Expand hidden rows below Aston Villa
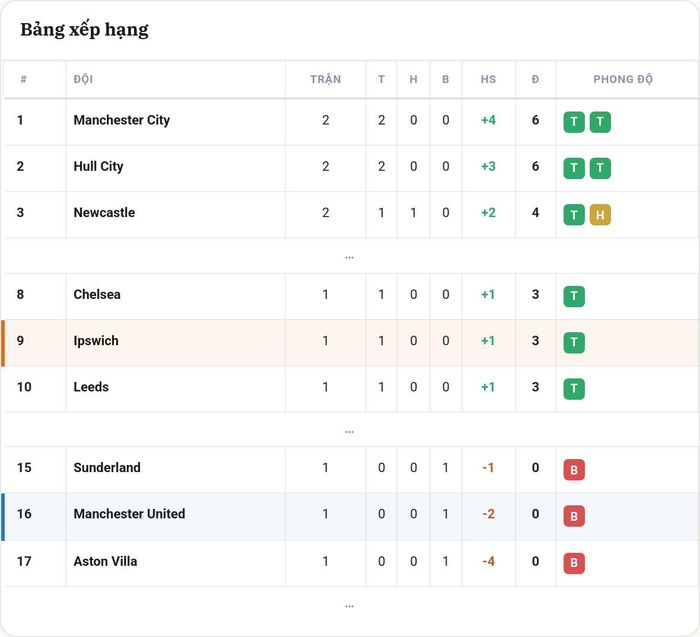700x637 pixels. click(x=350, y=606)
